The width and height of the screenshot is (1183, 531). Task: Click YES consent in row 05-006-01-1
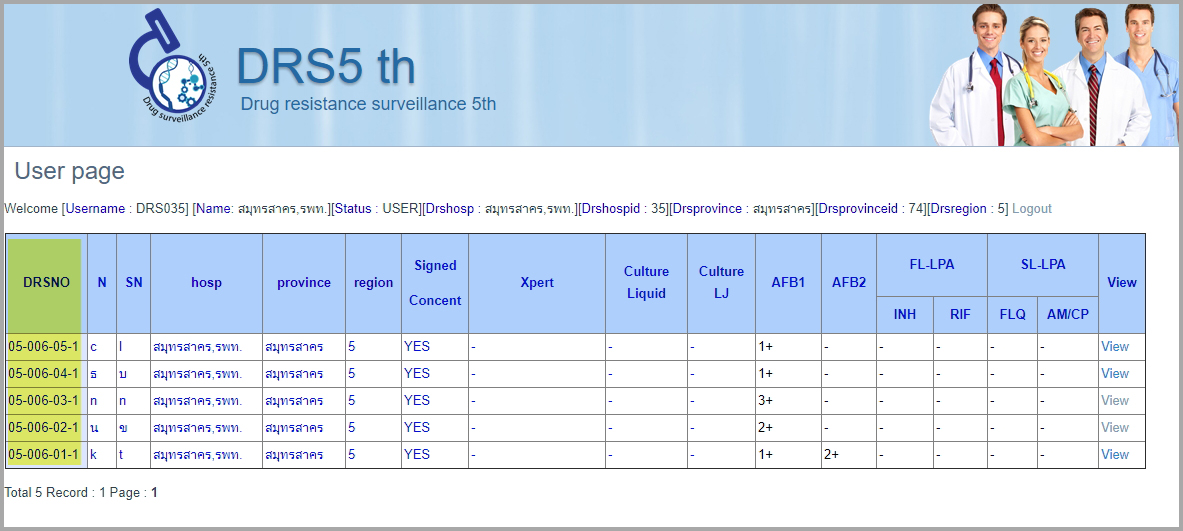click(x=417, y=455)
